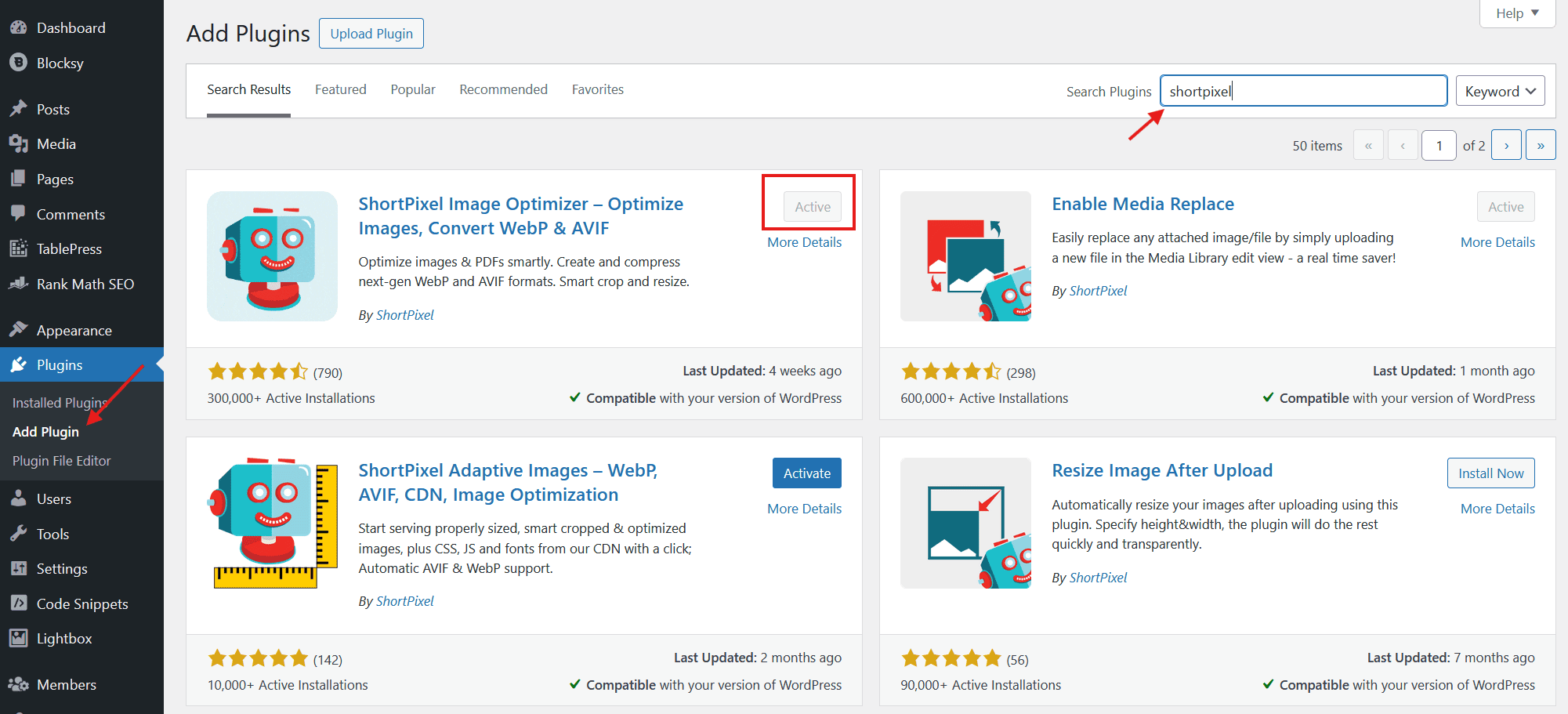Switch to the Featured tab
Image resolution: width=1568 pixels, height=714 pixels.
click(x=340, y=89)
